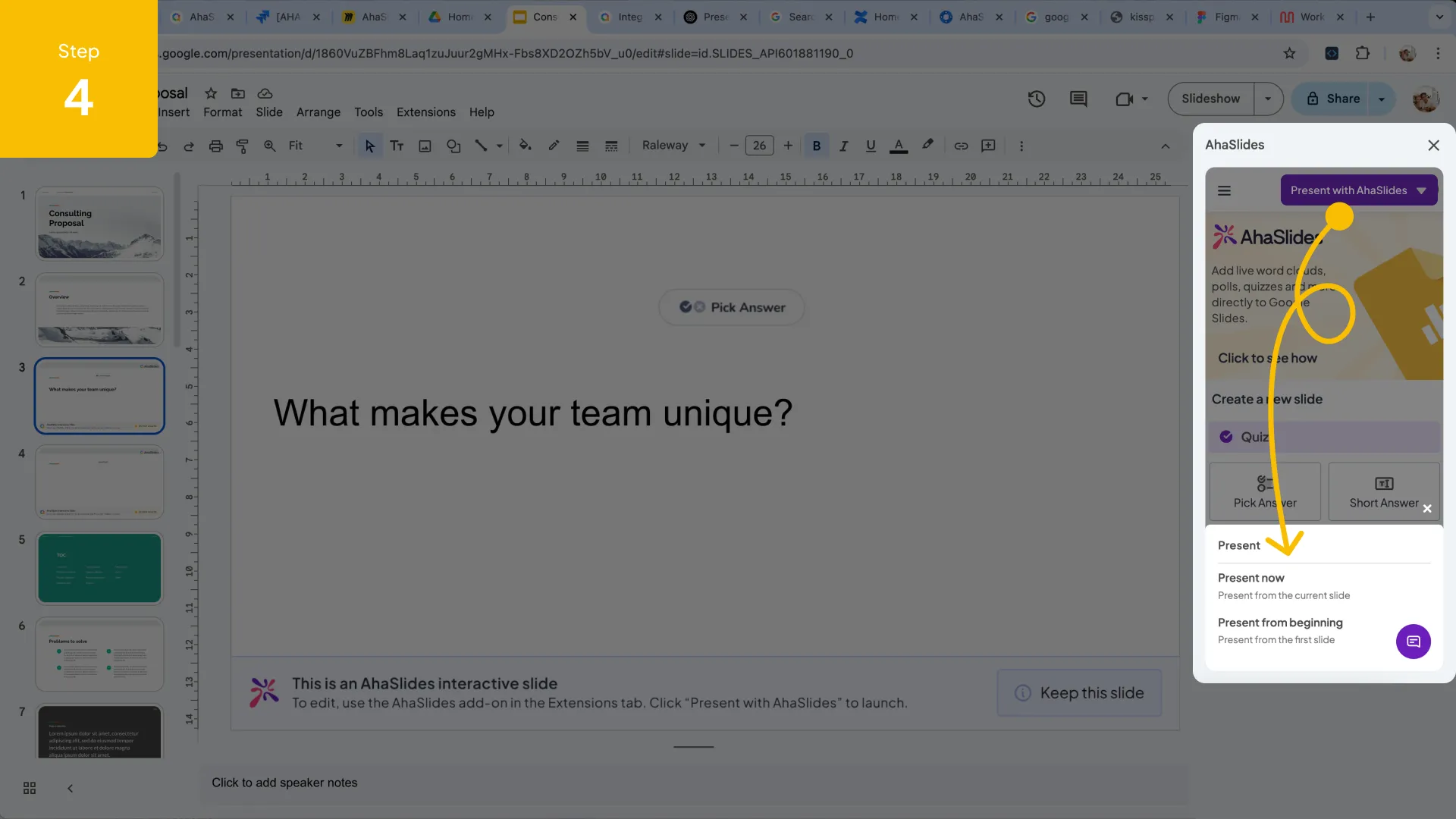Viewport: 1456px width, 819px height.
Task: Select slide 5 thumbnail
Action: point(99,568)
